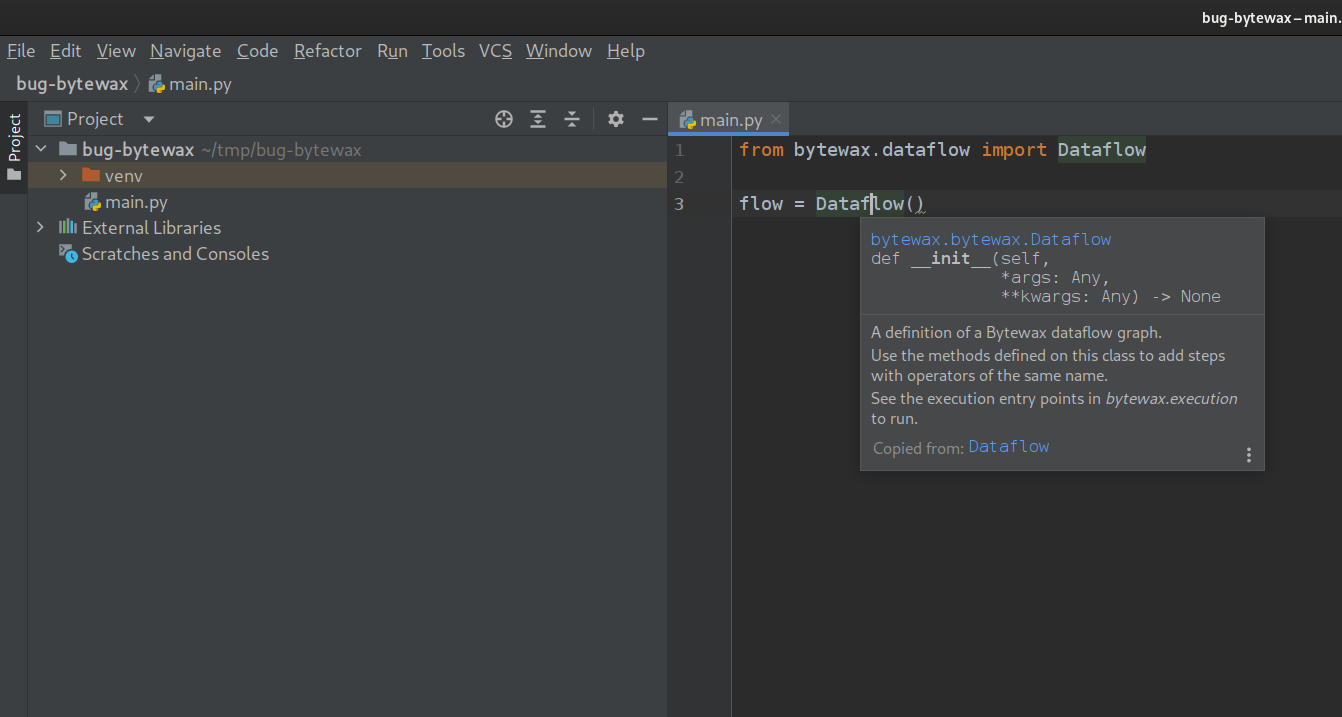Click Dataflow in the import statement
The image size is (1342, 717).
tap(1102, 150)
